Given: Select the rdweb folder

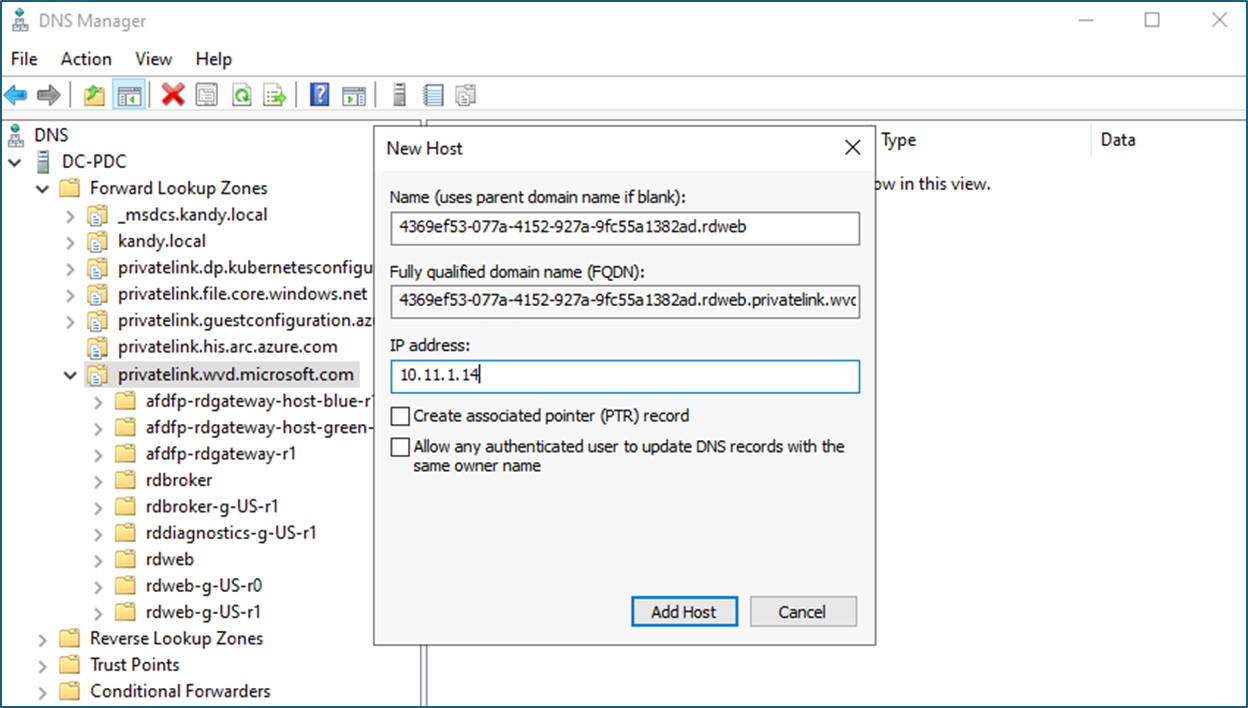Looking at the screenshot, I should point(169,559).
